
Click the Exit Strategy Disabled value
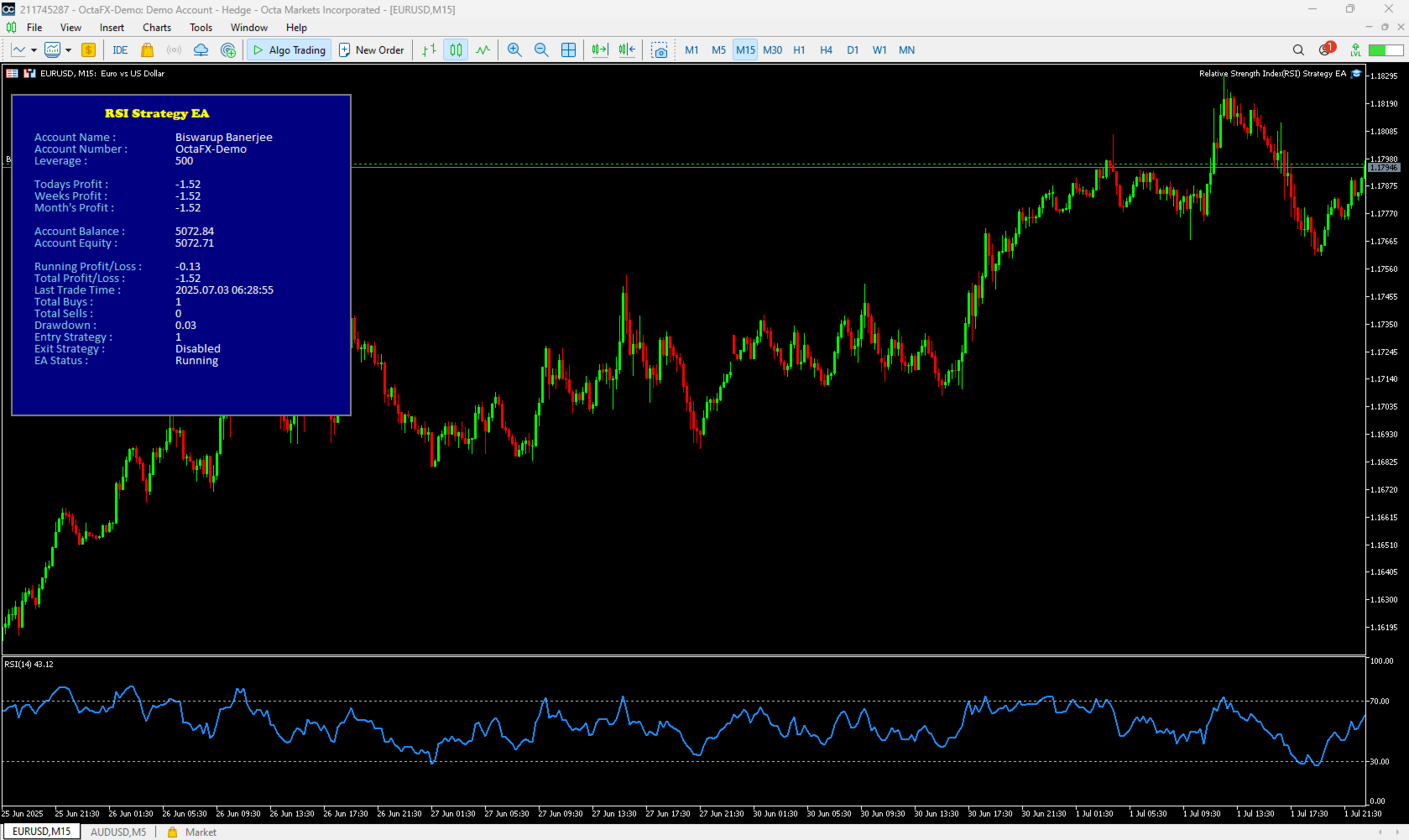(198, 349)
